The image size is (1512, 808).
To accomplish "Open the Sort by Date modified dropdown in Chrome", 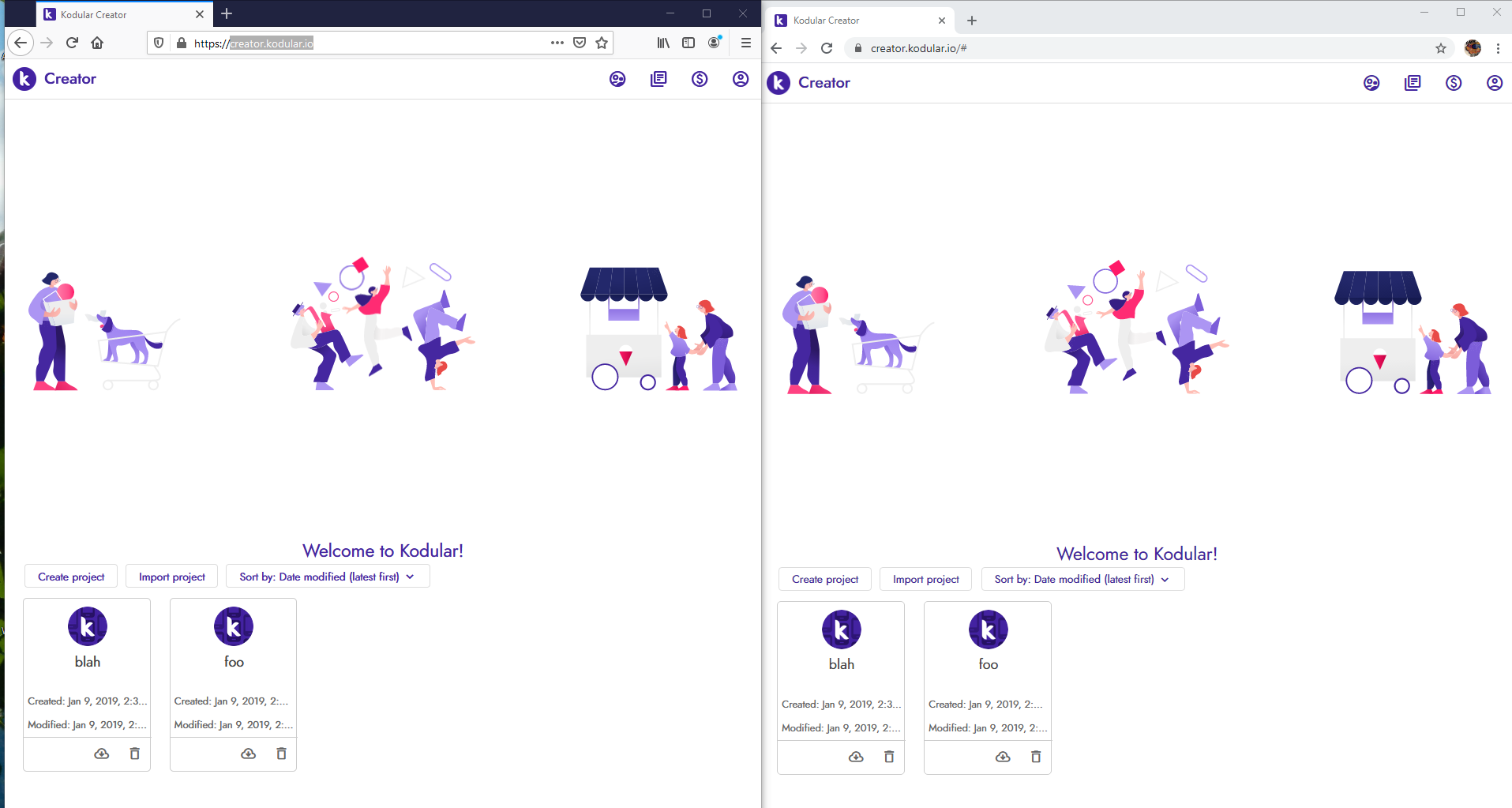I will (1081, 579).
